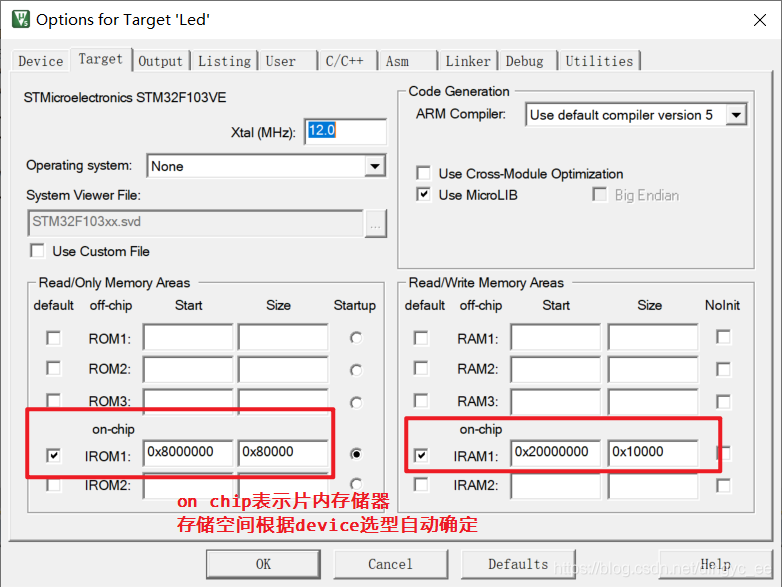
Task: Click the Keil uVision title bar icon
Action: 21,19
